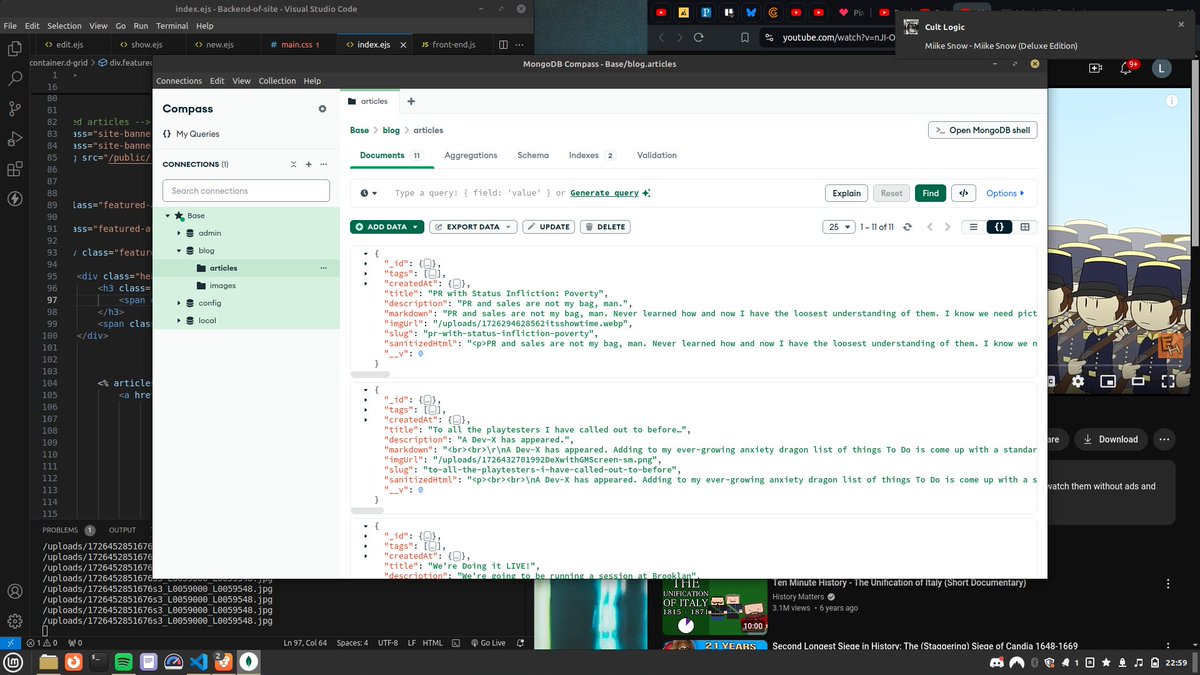This screenshot has width=1200, height=675.
Task: Click the DELETE button
Action: coord(605,227)
